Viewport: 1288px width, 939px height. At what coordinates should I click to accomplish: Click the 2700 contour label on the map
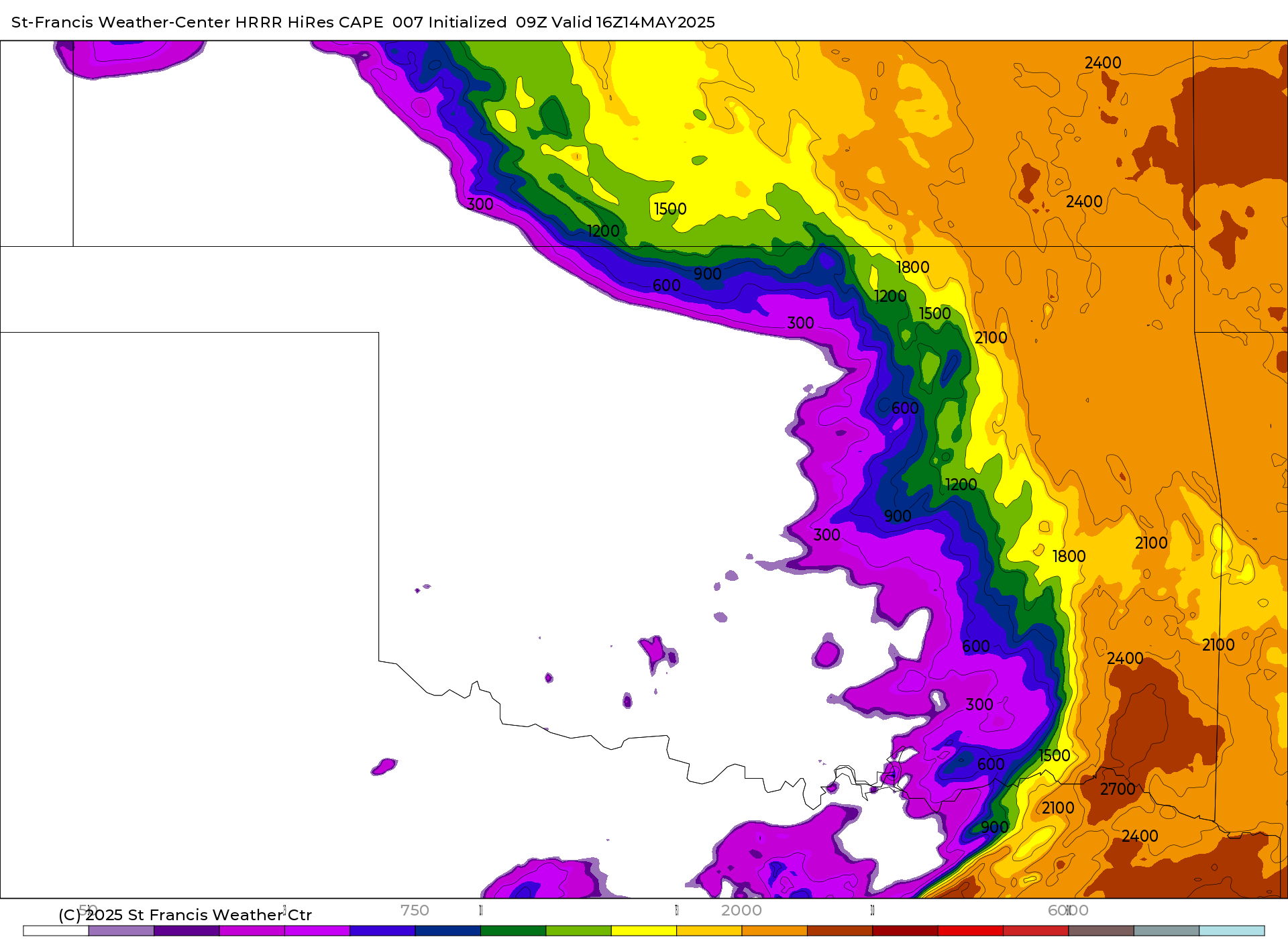(x=1118, y=789)
